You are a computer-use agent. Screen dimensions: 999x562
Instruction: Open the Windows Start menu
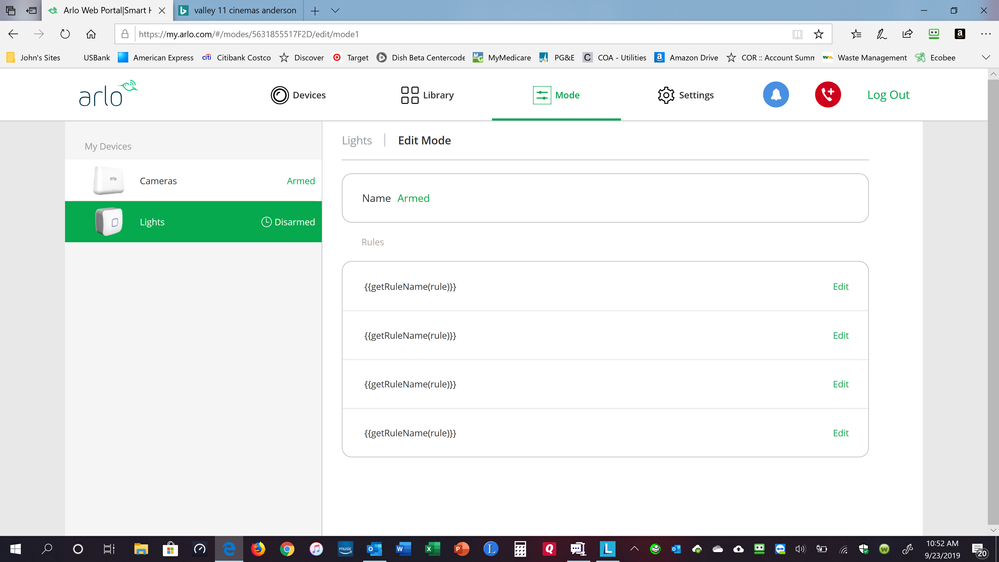(15, 549)
